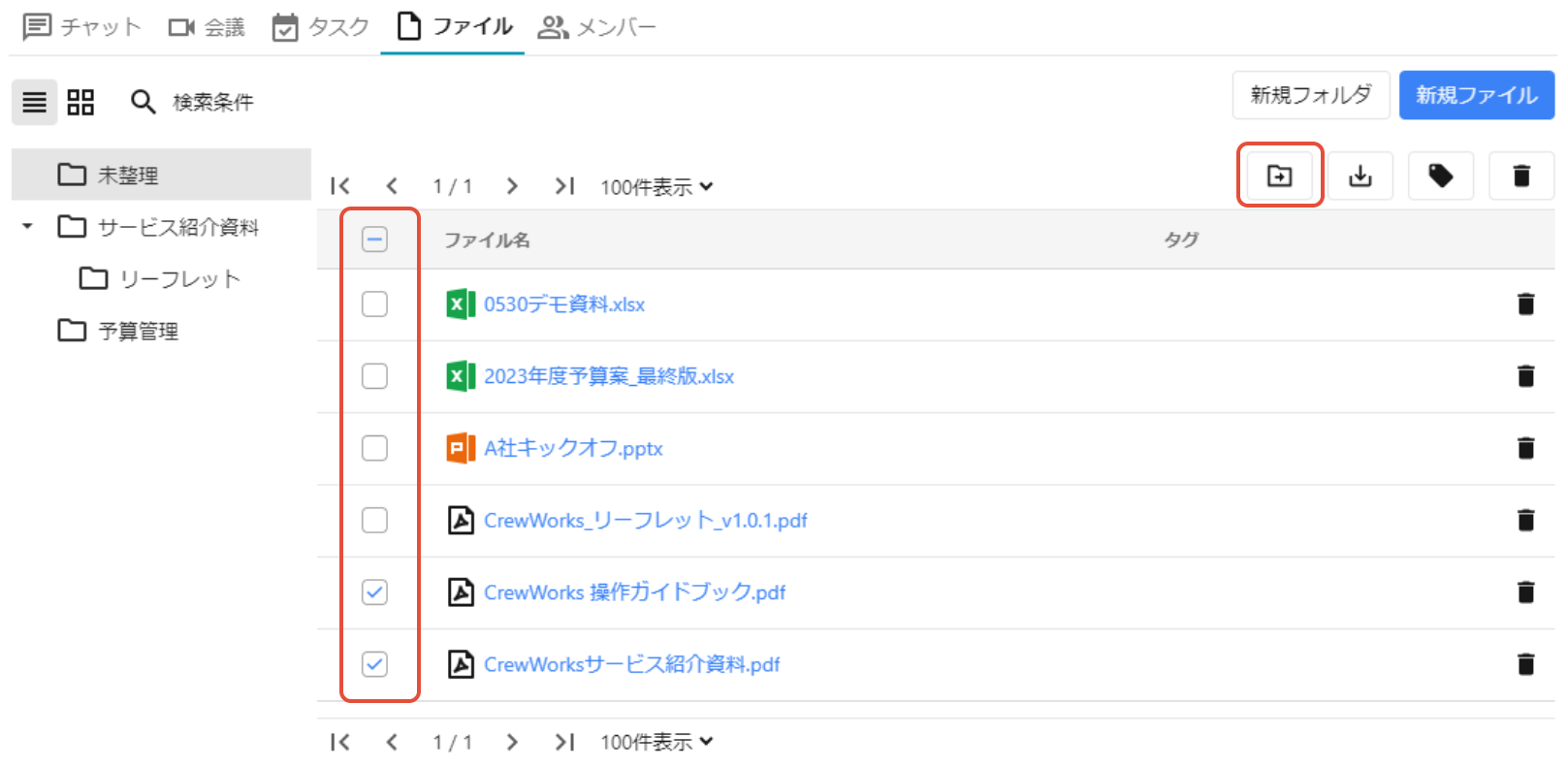Check the CrewWorks_リーフレット_v1.0.1.pdf checkbox
Image resolution: width=1568 pixels, height=768 pixels.
tap(374, 521)
